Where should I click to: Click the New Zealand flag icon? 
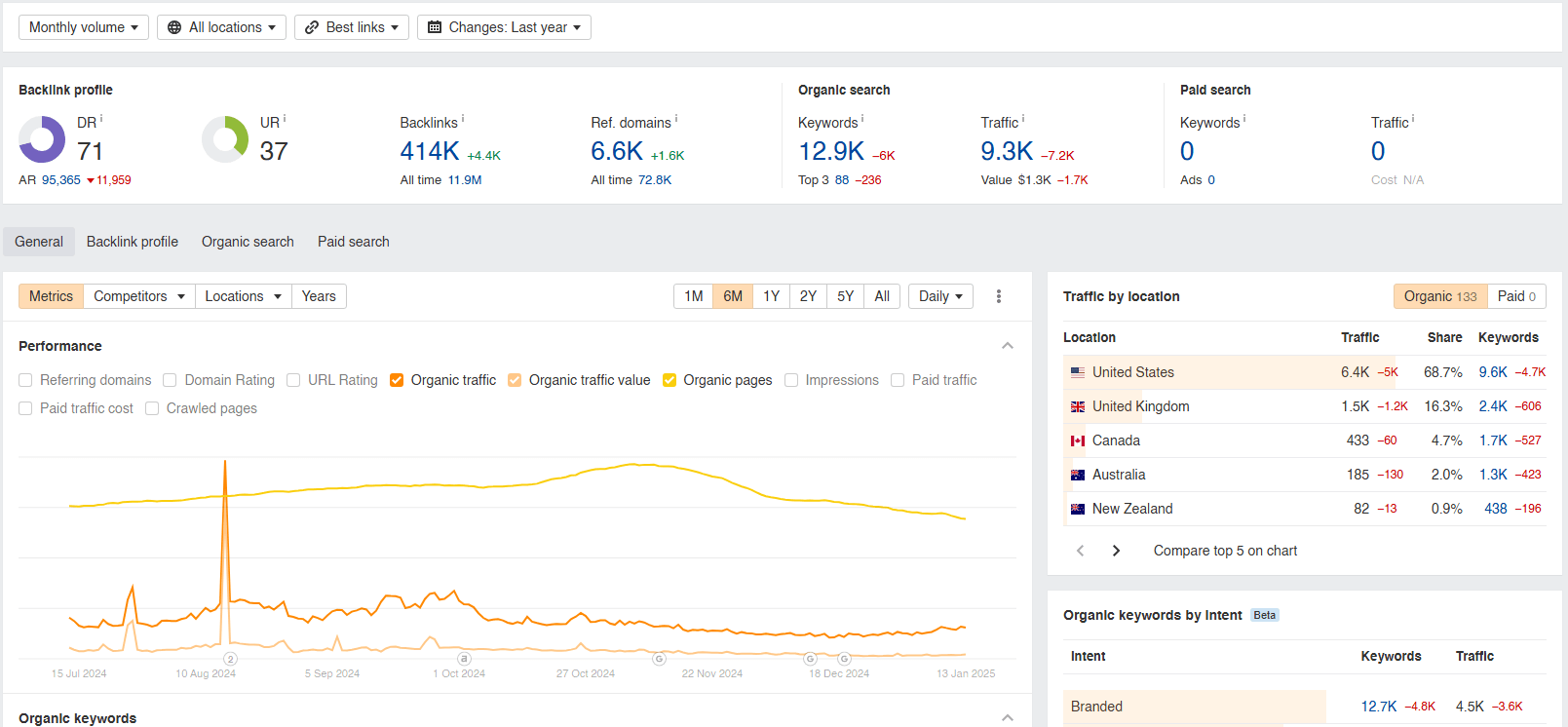pos(1078,509)
